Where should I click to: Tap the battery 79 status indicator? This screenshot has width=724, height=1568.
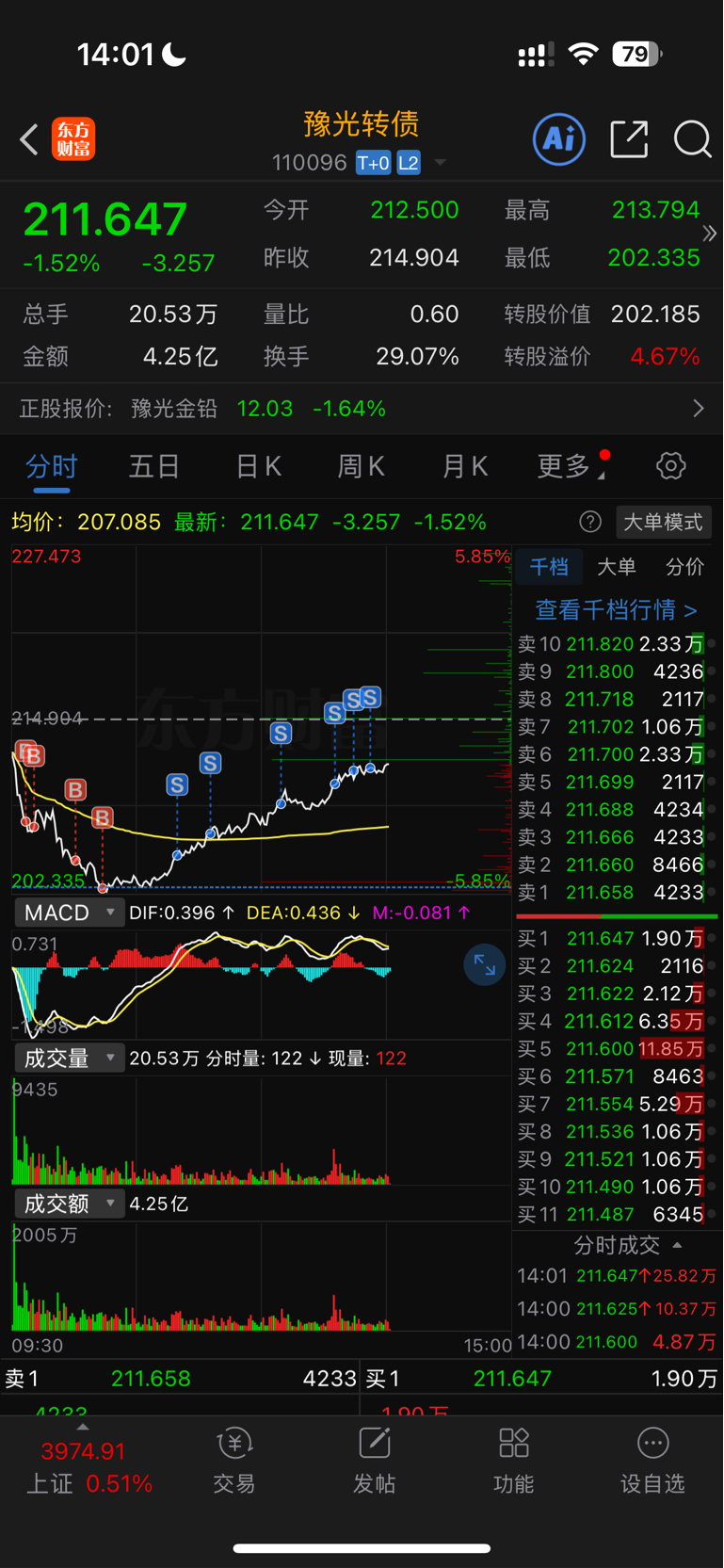tap(637, 55)
